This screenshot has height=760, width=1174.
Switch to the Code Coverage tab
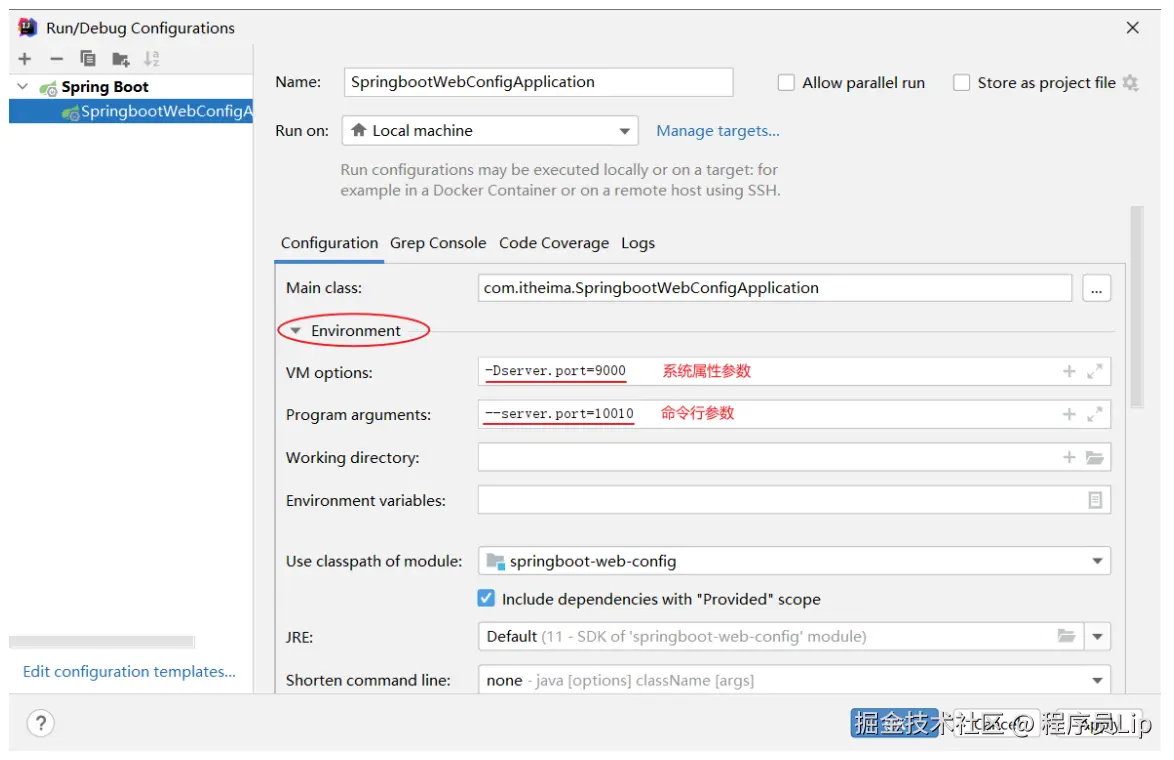click(x=554, y=243)
